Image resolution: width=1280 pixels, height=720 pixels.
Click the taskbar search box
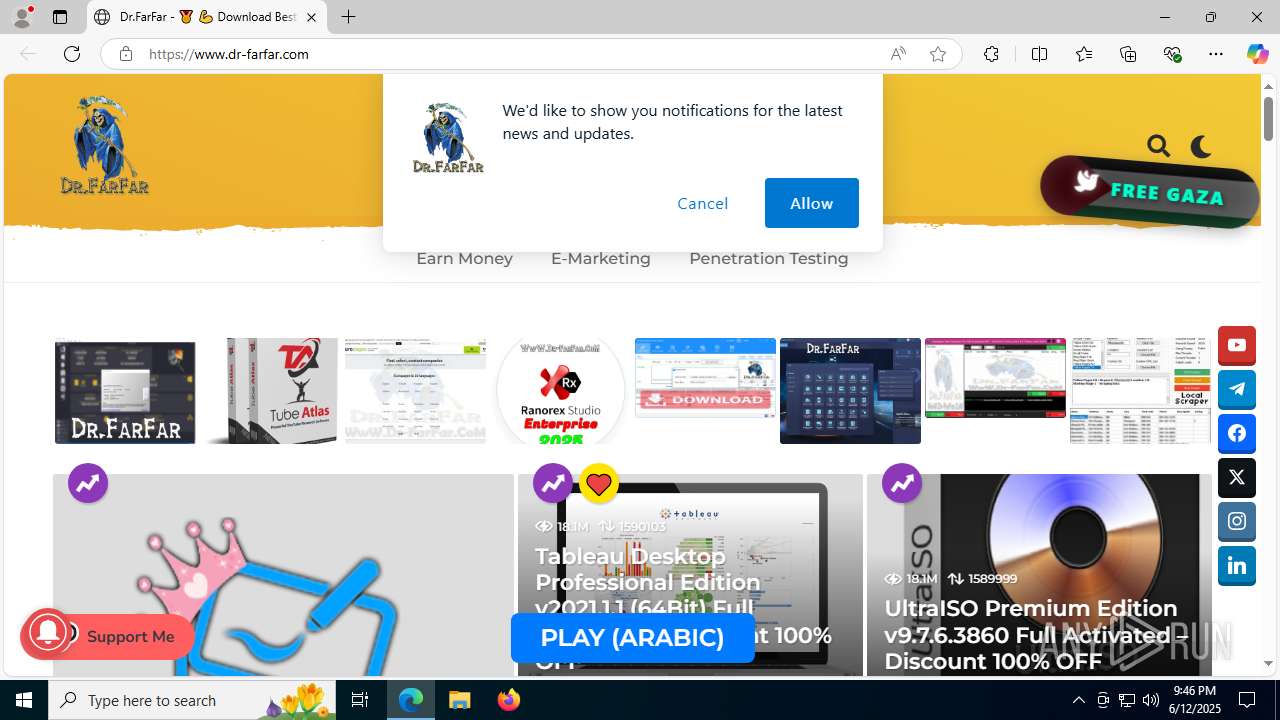tap(192, 700)
